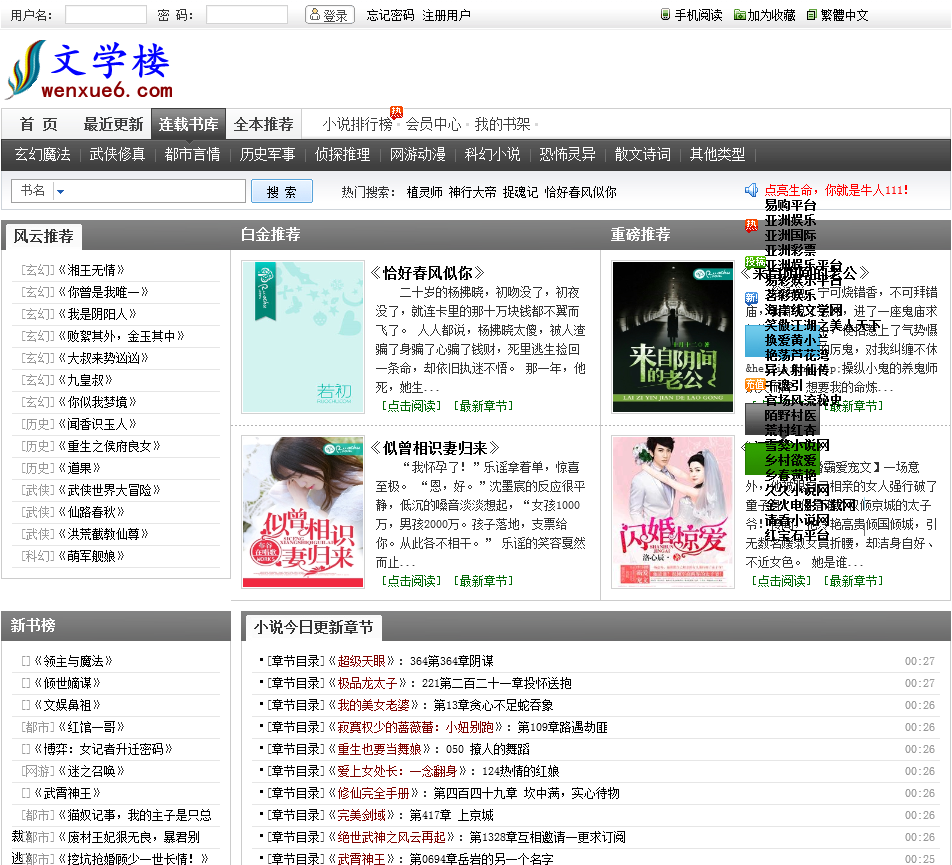Image resolution: width=952 pixels, height=865 pixels.
Task: Select the 玄幻魔法 category
Action: tap(42, 154)
